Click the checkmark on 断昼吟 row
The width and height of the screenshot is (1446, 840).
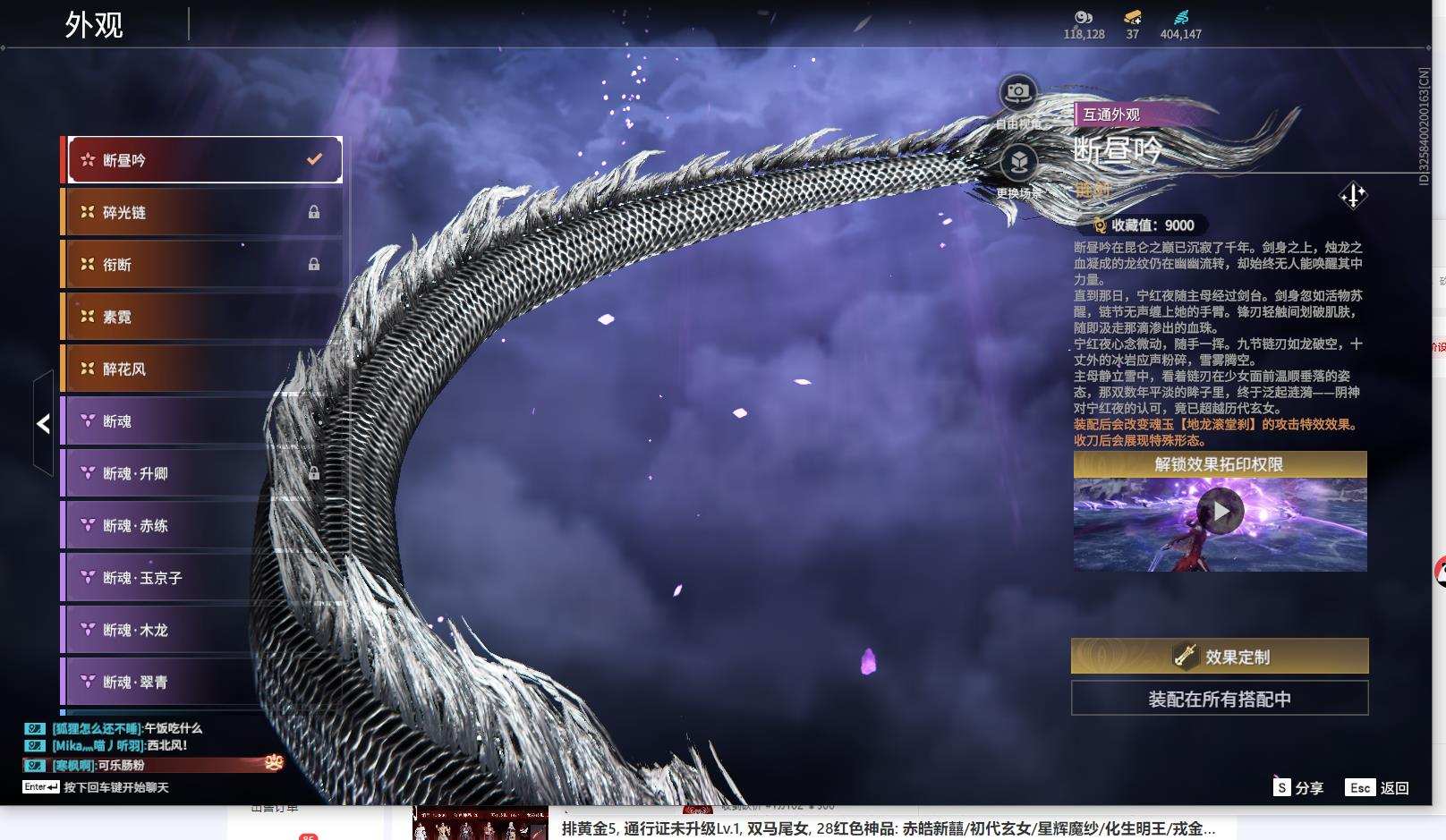click(314, 159)
